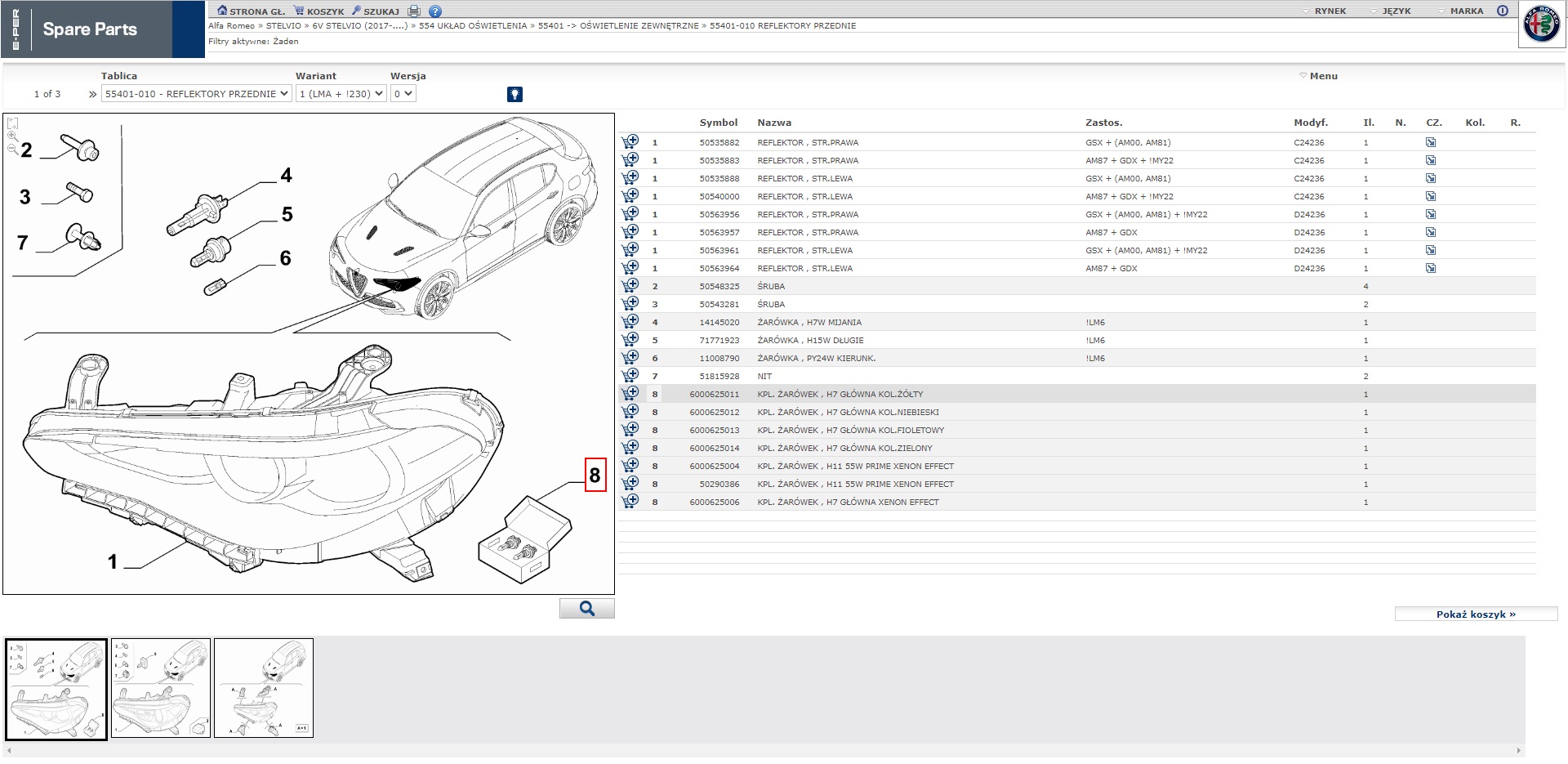Open the Tablica dropdown

[x=196, y=94]
